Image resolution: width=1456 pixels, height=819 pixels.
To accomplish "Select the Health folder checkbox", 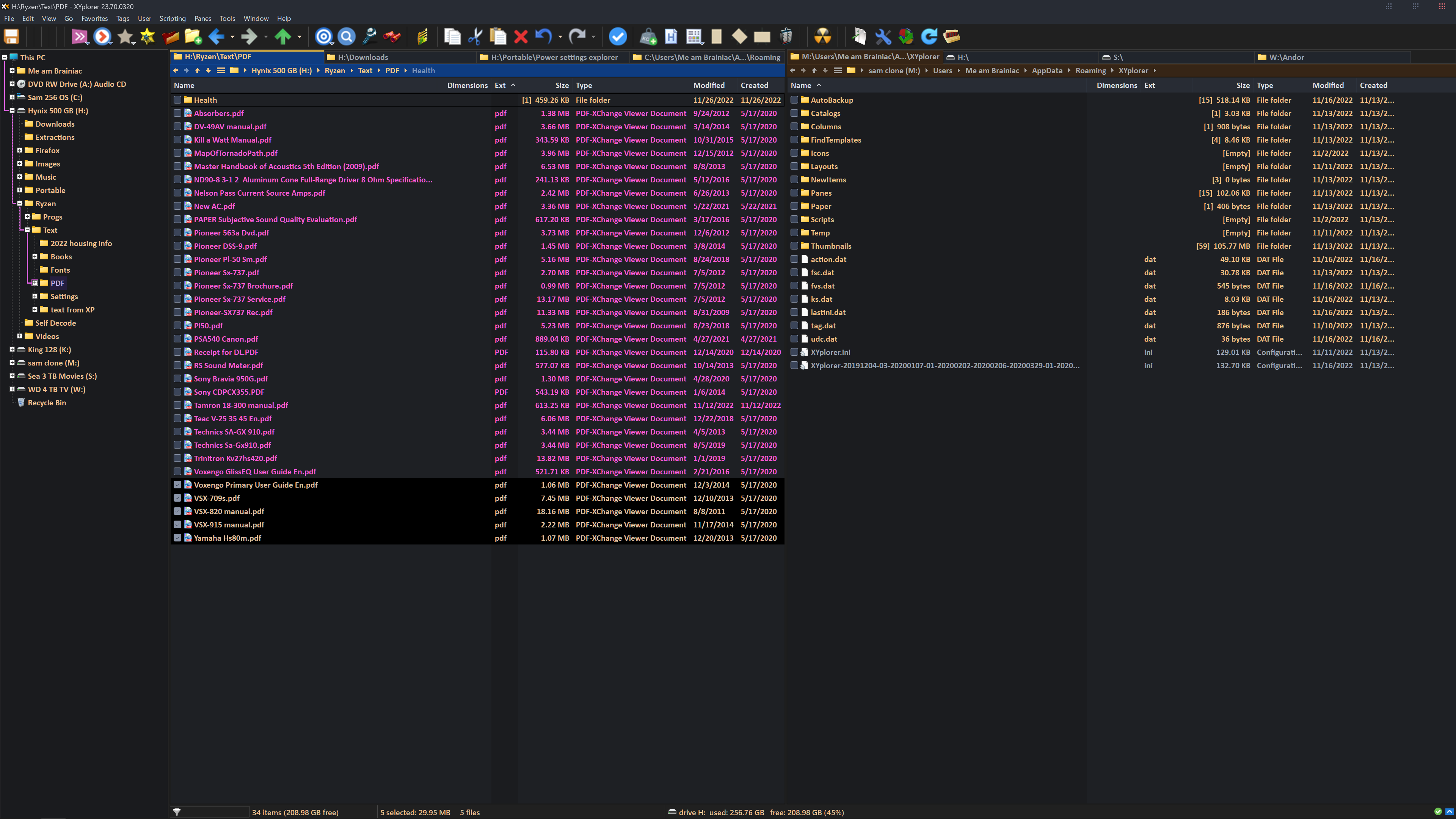I will (177, 100).
